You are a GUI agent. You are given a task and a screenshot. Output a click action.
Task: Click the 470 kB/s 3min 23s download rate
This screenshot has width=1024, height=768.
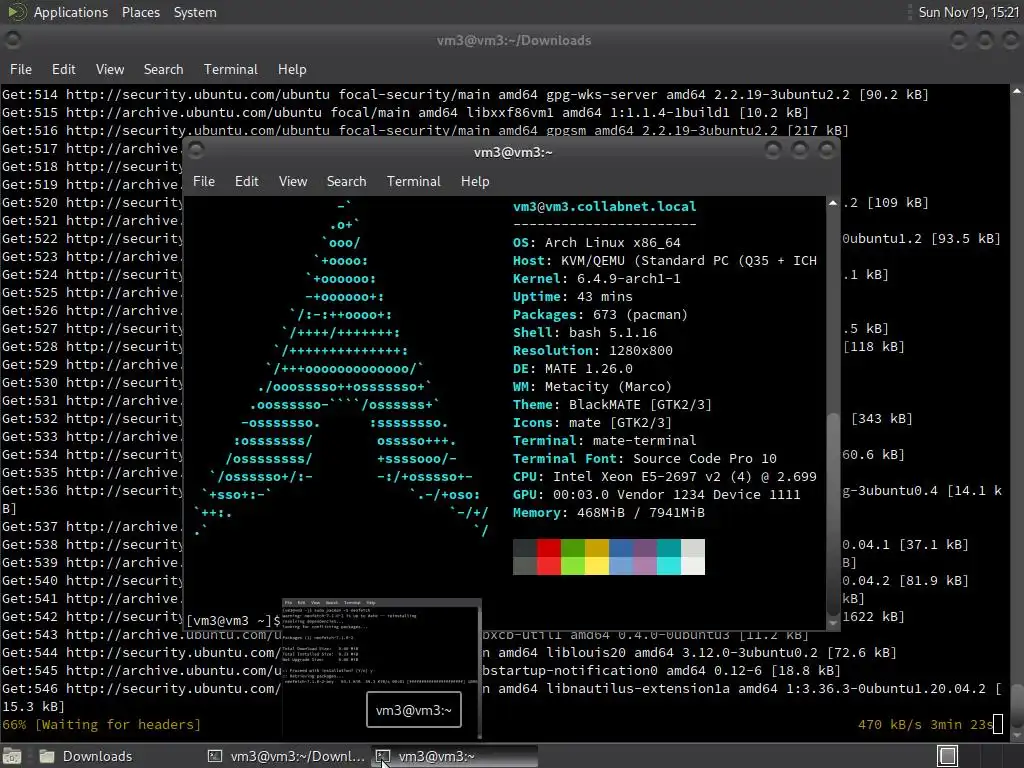[x=925, y=724]
